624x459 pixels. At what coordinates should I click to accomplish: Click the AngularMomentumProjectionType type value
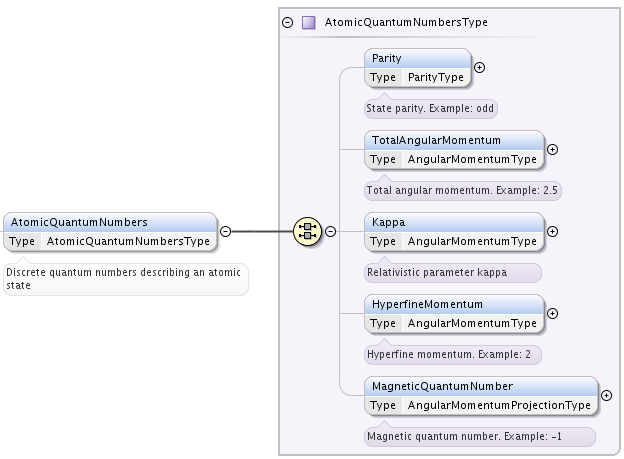point(499,405)
